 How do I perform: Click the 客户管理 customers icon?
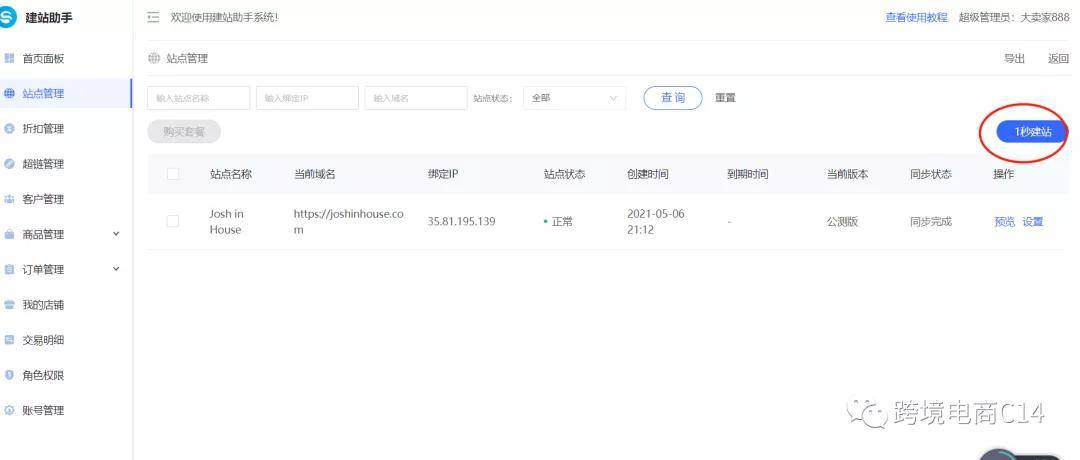pos(9,199)
